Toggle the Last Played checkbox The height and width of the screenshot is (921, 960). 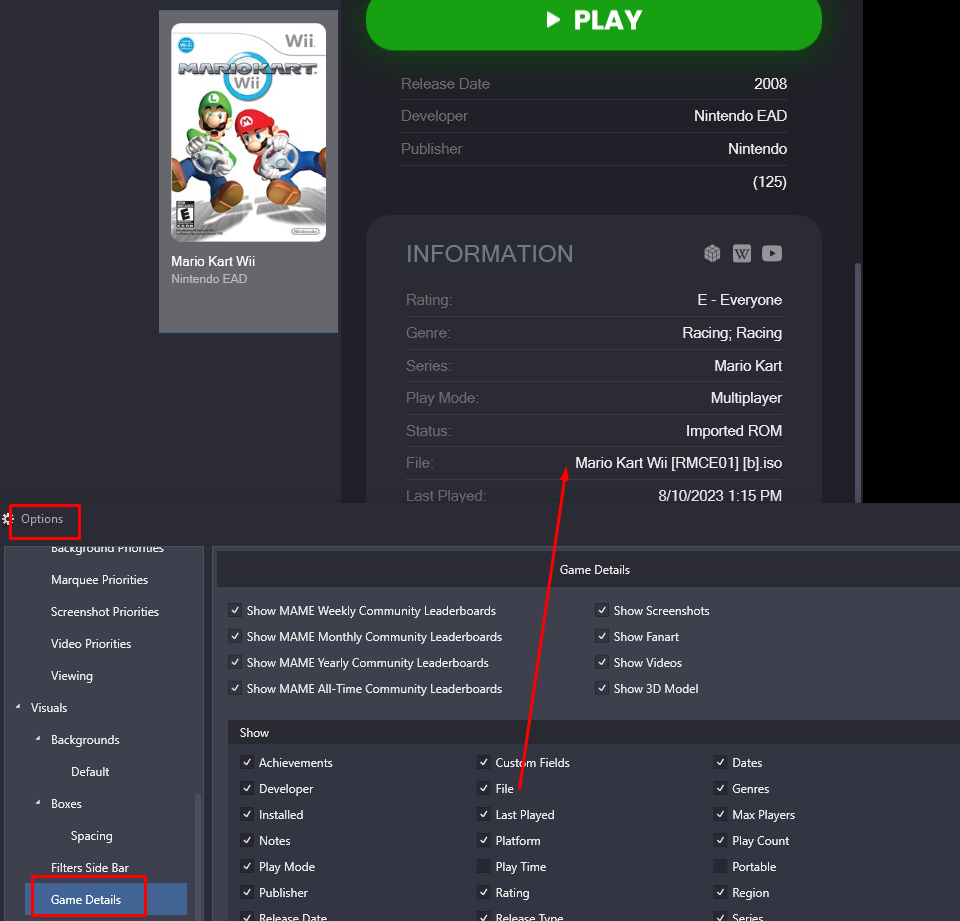click(484, 814)
